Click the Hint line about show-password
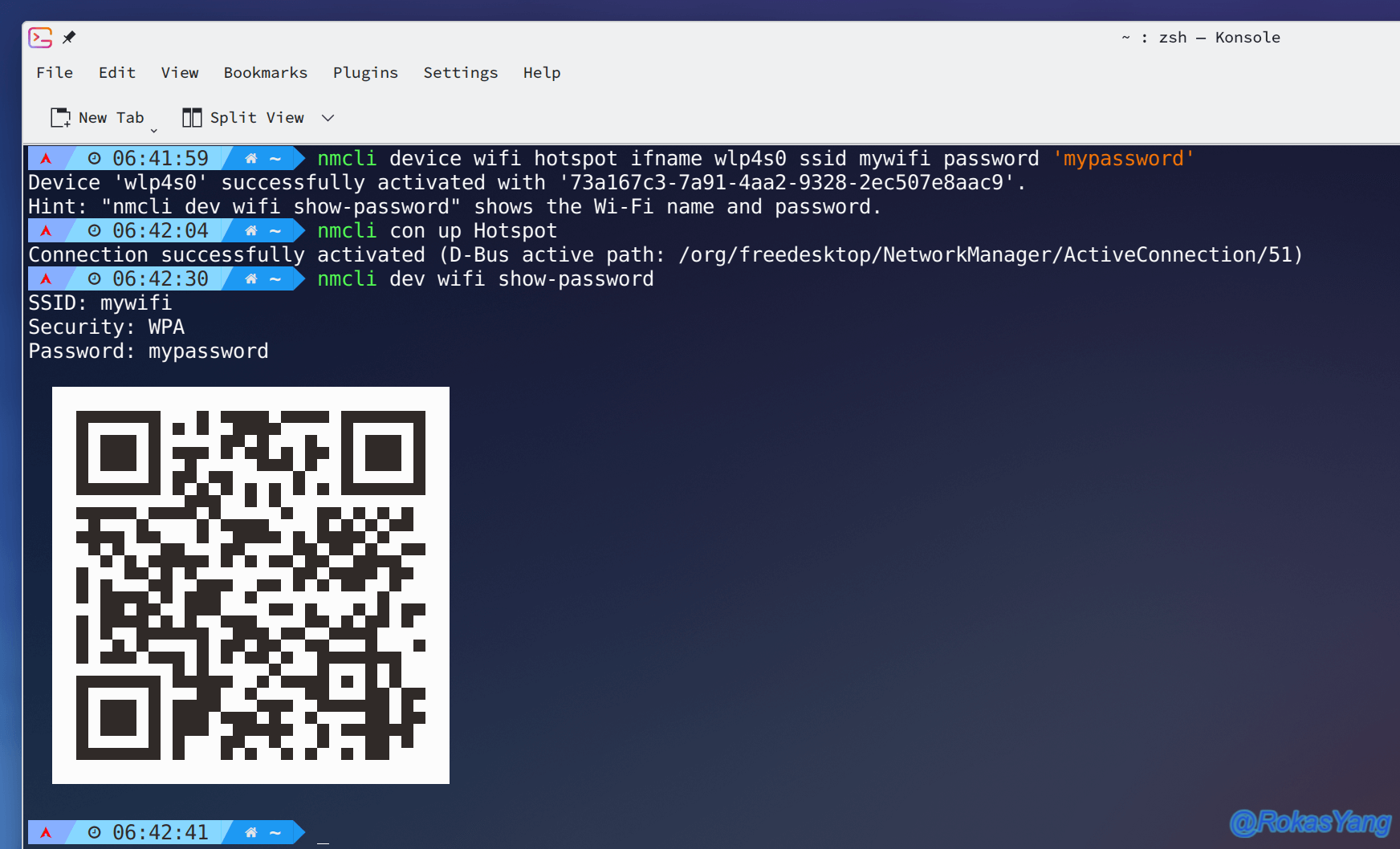 coord(454,206)
